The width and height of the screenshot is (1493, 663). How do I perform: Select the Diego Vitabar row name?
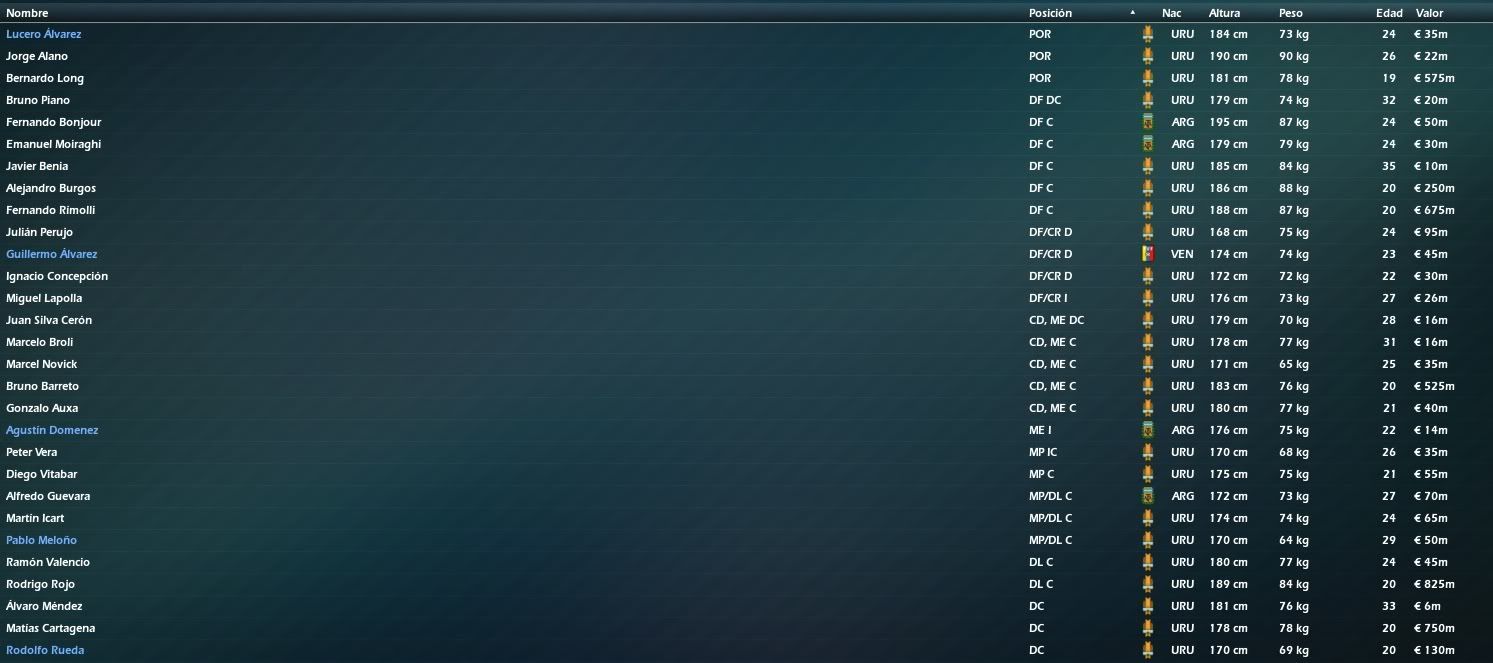(x=42, y=474)
